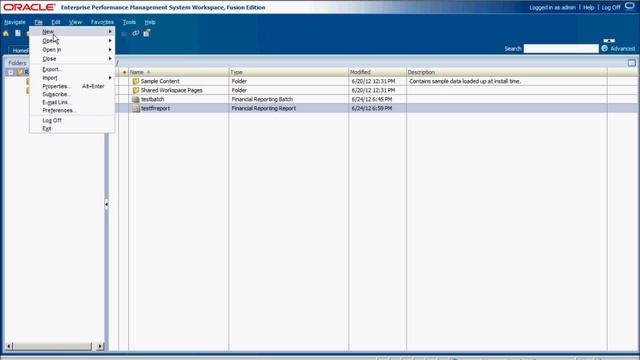Open the Edit menu
The width and height of the screenshot is (640, 360).
[56, 22]
